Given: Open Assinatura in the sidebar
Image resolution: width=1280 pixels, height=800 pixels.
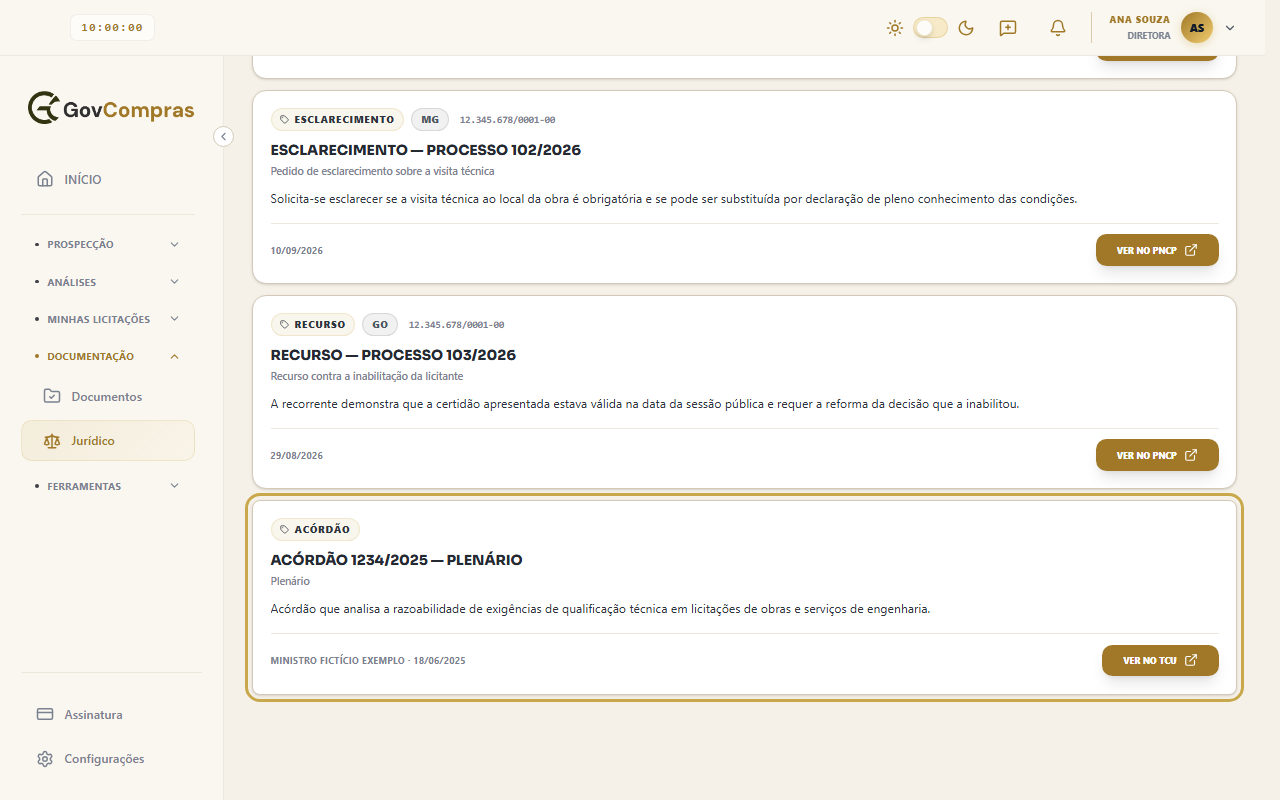Looking at the screenshot, I should [107, 715].
